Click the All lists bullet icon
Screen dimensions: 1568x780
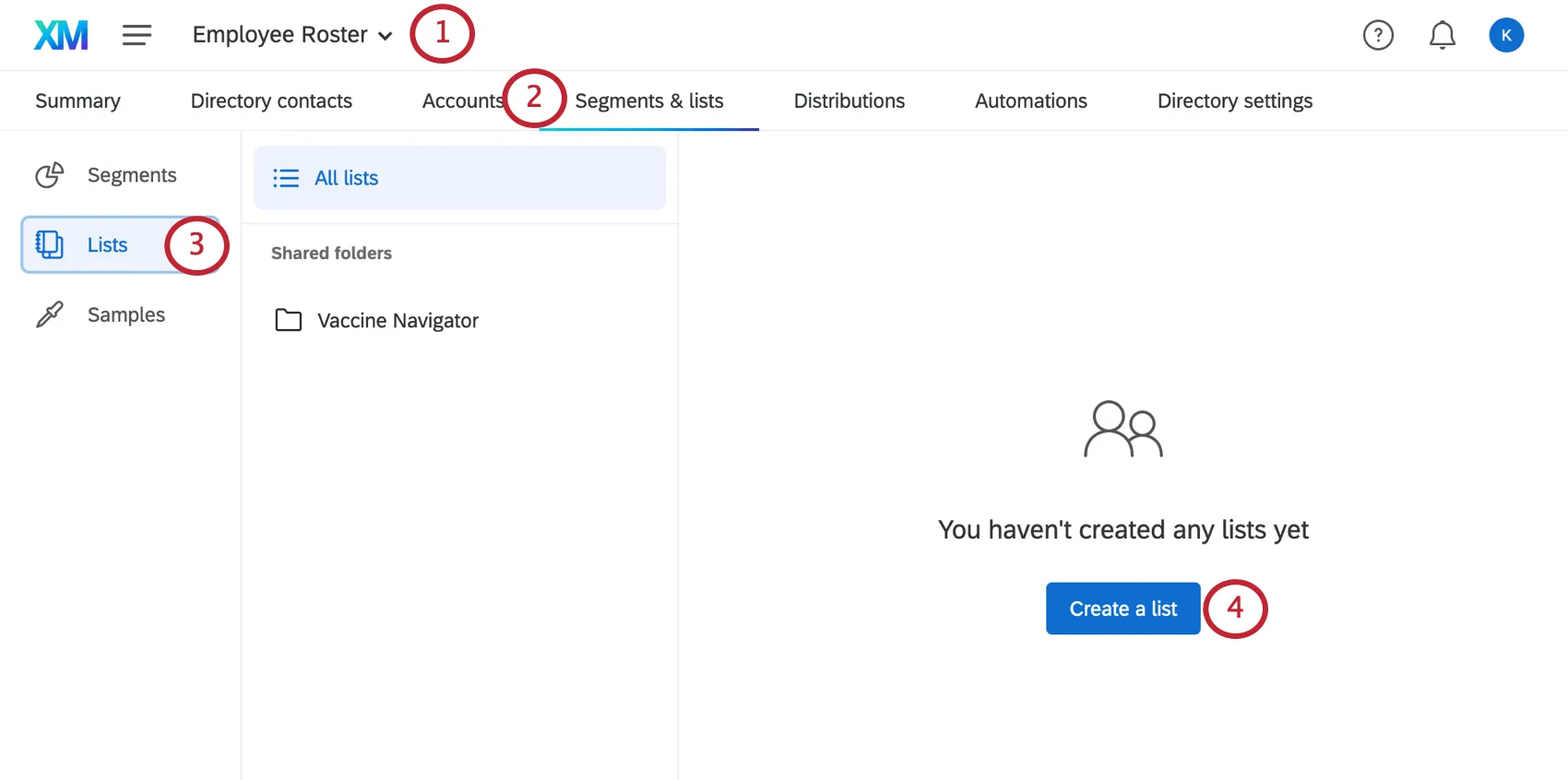(x=286, y=178)
